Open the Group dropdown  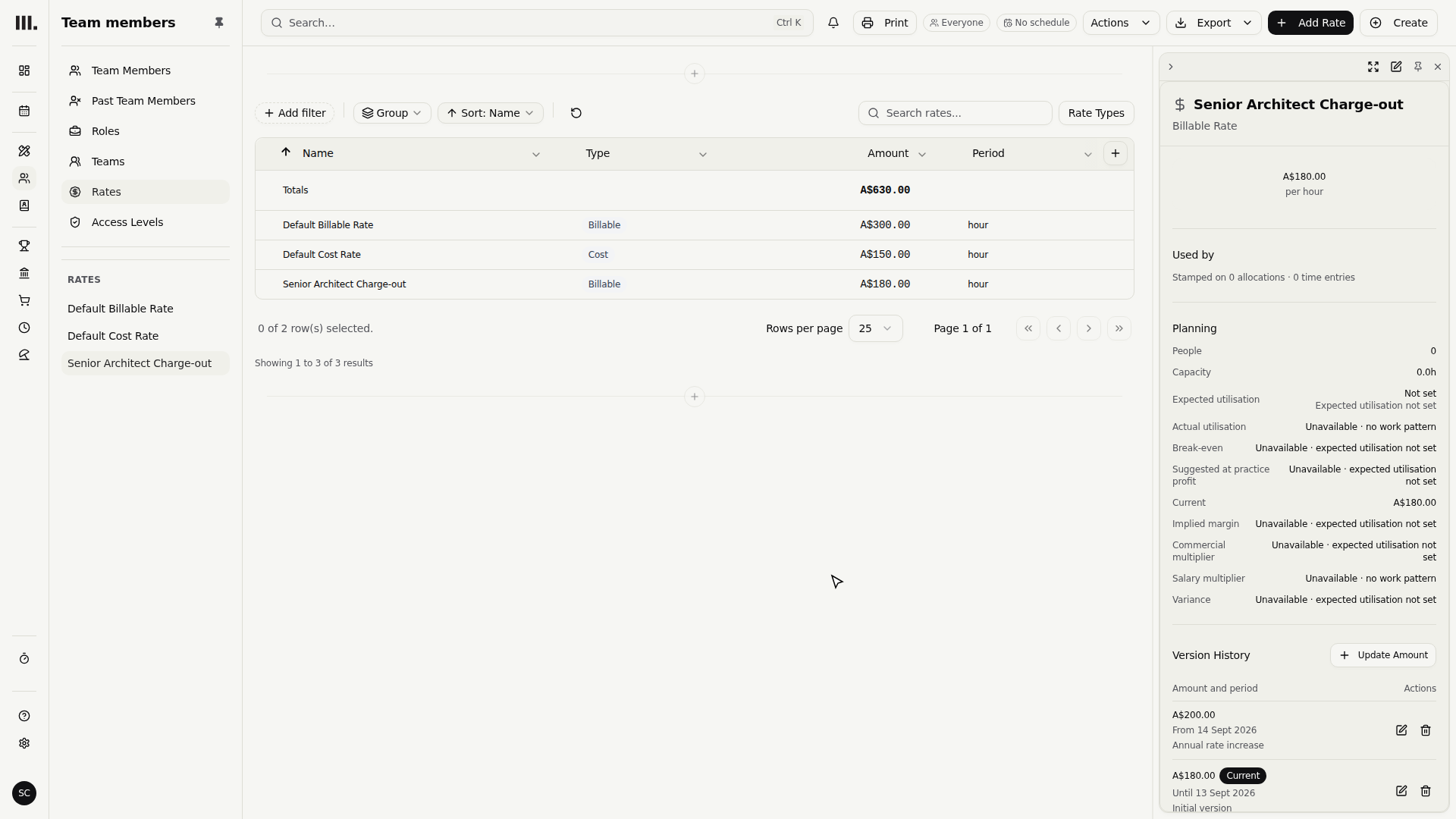[392, 113]
